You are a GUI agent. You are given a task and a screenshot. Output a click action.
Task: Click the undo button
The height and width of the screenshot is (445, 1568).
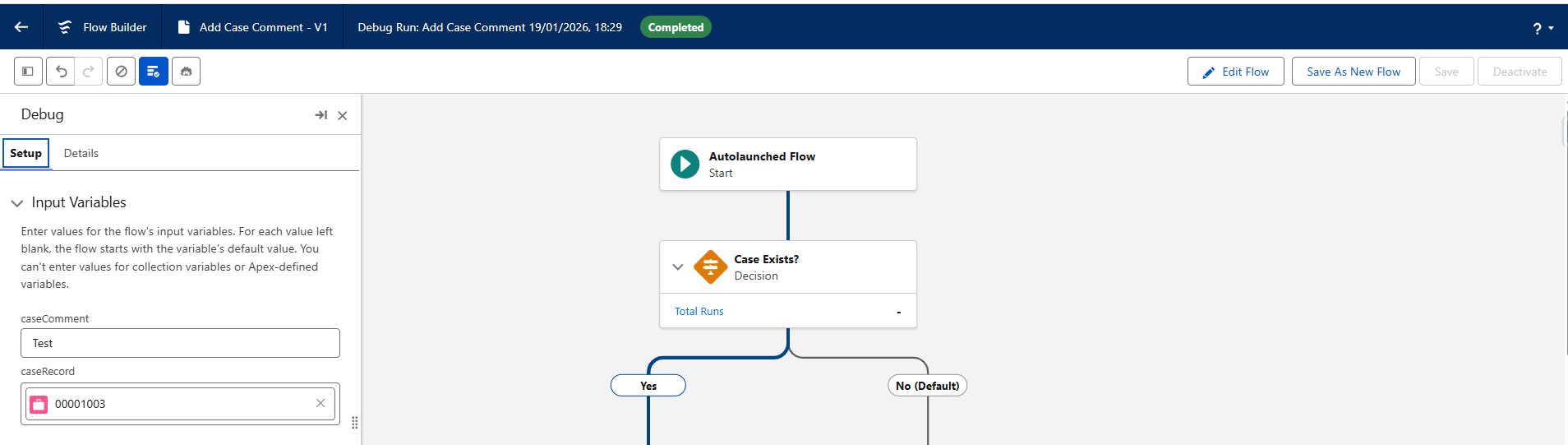61,72
